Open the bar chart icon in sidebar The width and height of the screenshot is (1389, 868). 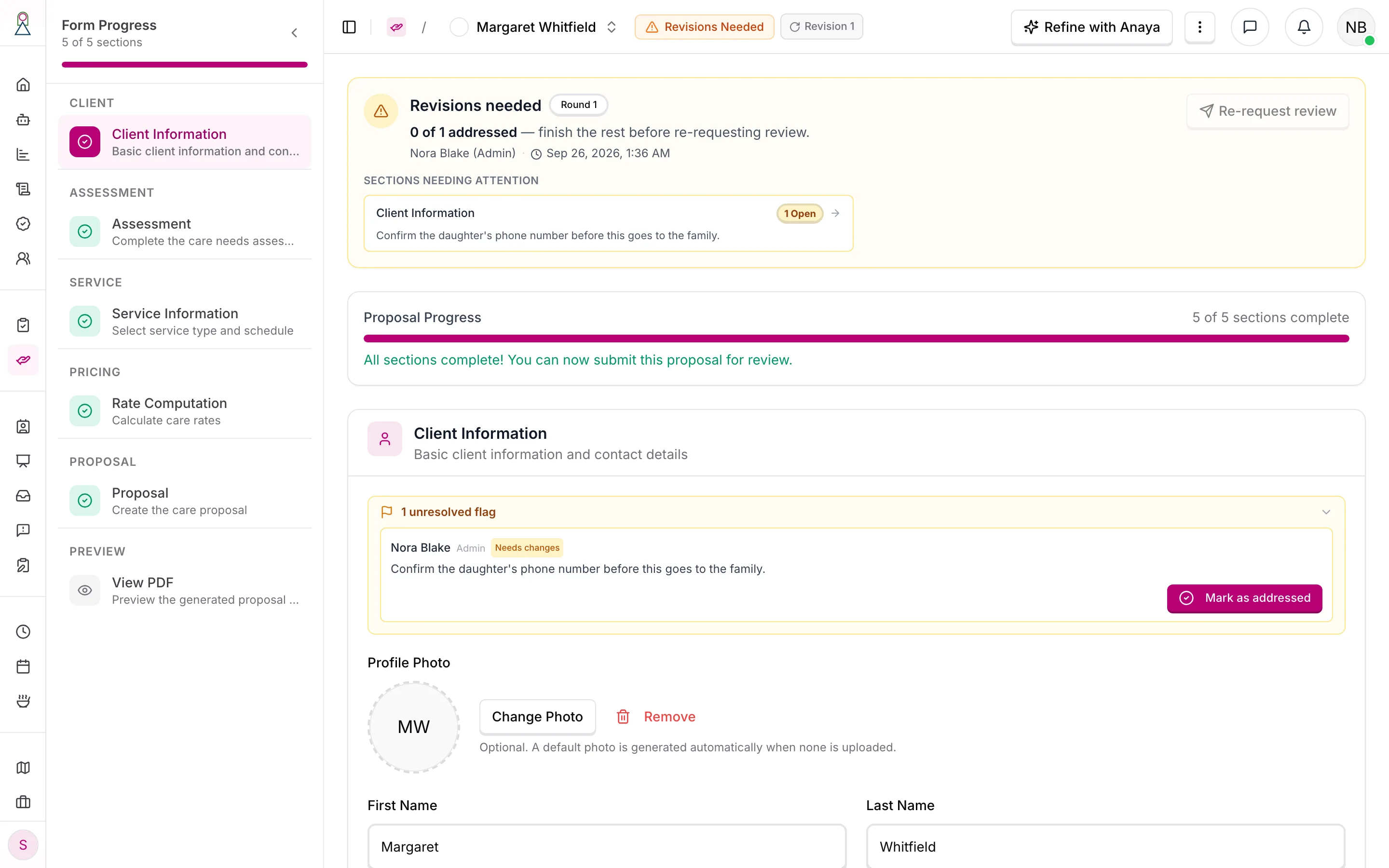coord(23,154)
